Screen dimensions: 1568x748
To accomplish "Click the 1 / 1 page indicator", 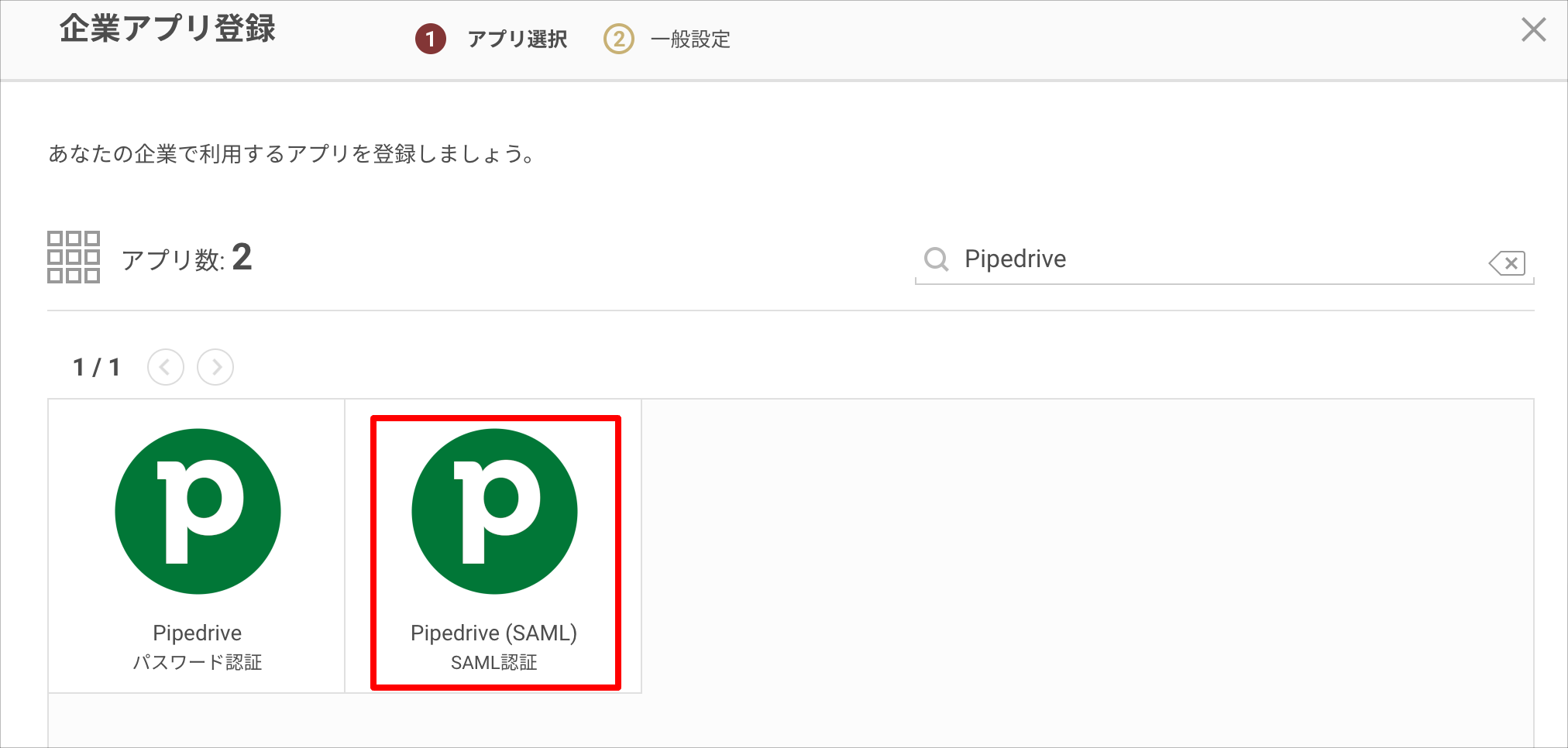I will 96,367.
